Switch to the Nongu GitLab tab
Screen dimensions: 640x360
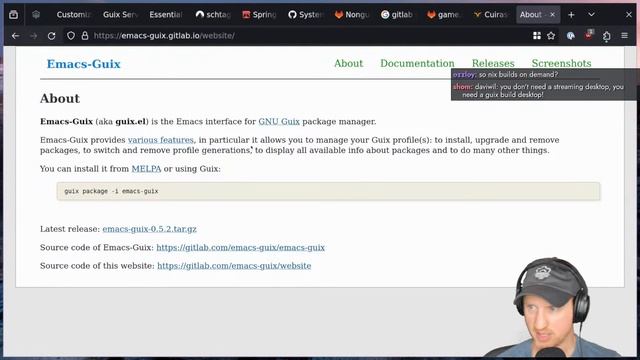[352, 15]
